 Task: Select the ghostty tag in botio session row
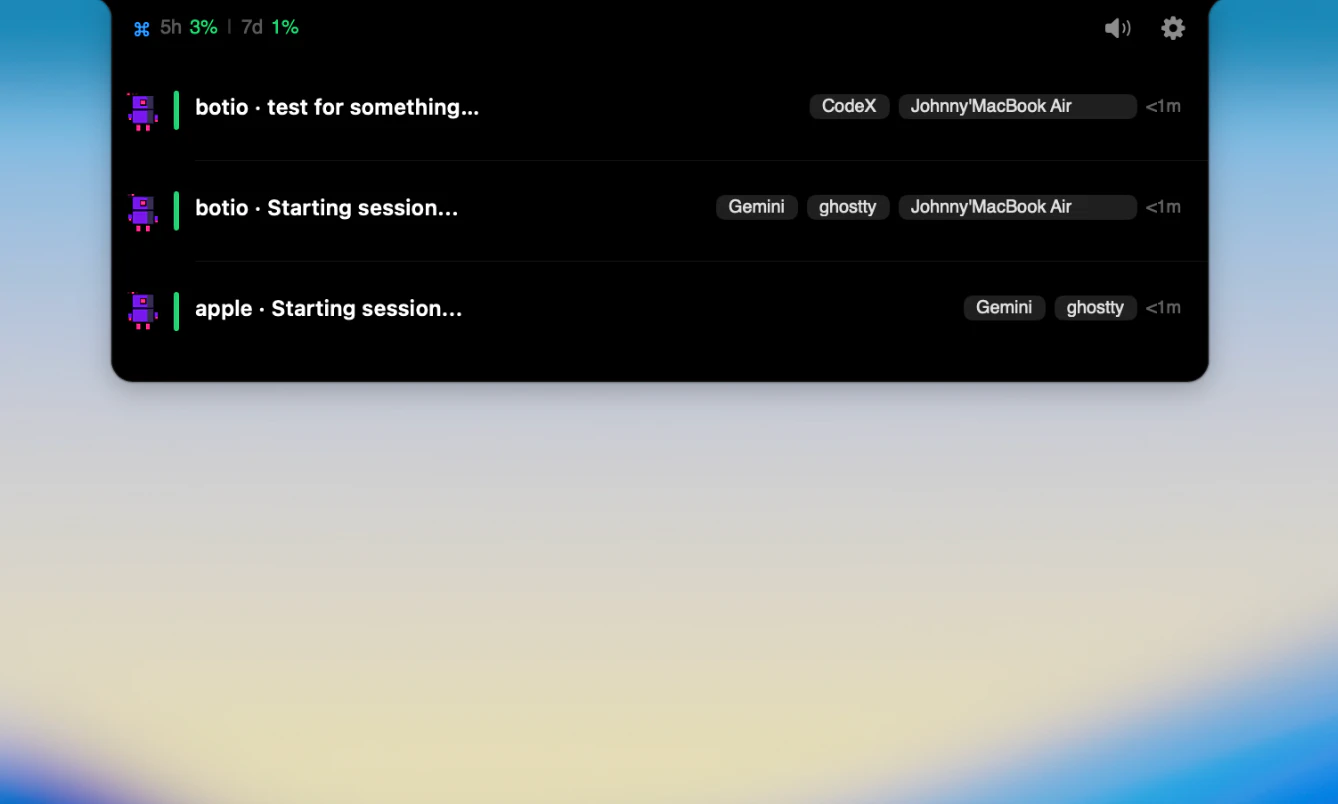[847, 207]
